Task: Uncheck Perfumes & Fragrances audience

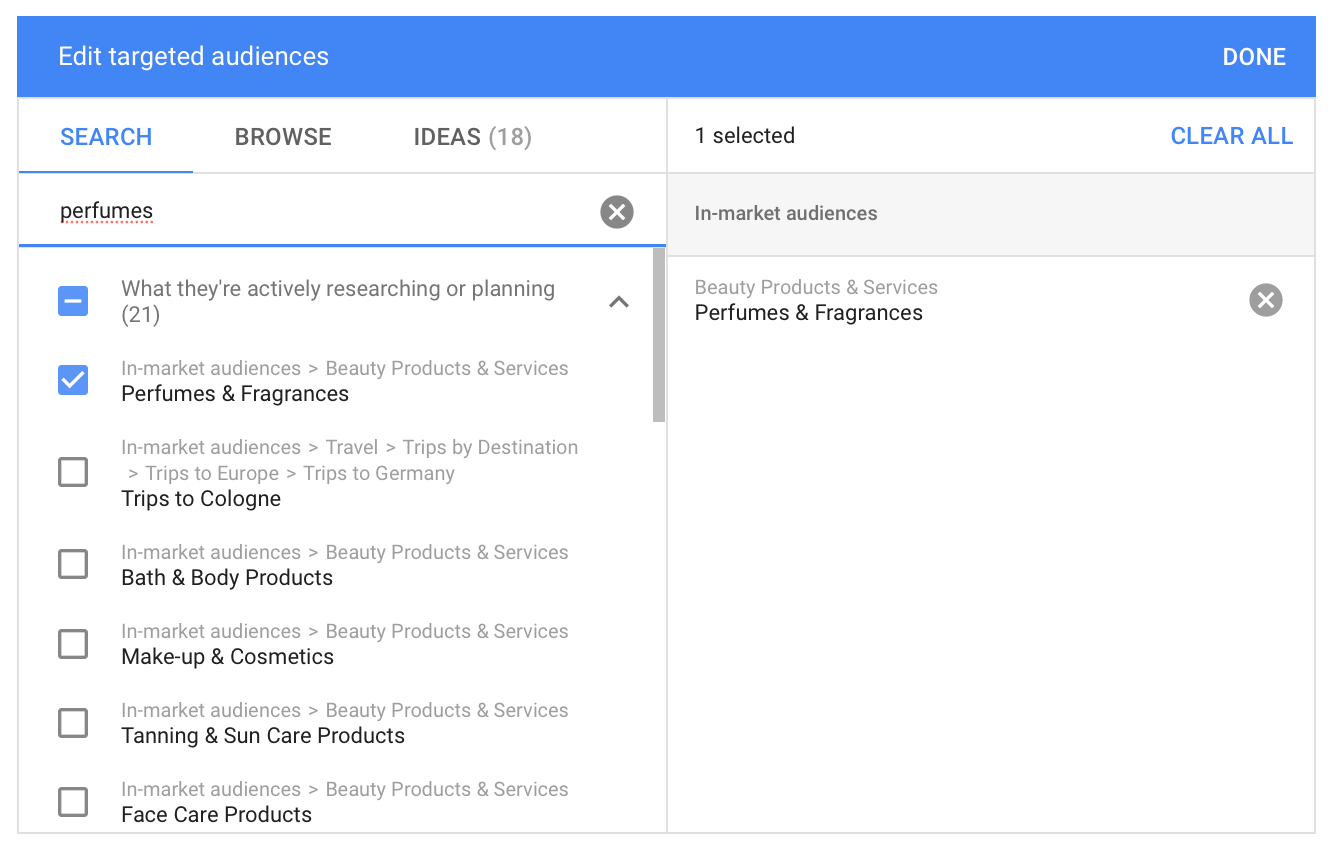Action: tap(73, 380)
